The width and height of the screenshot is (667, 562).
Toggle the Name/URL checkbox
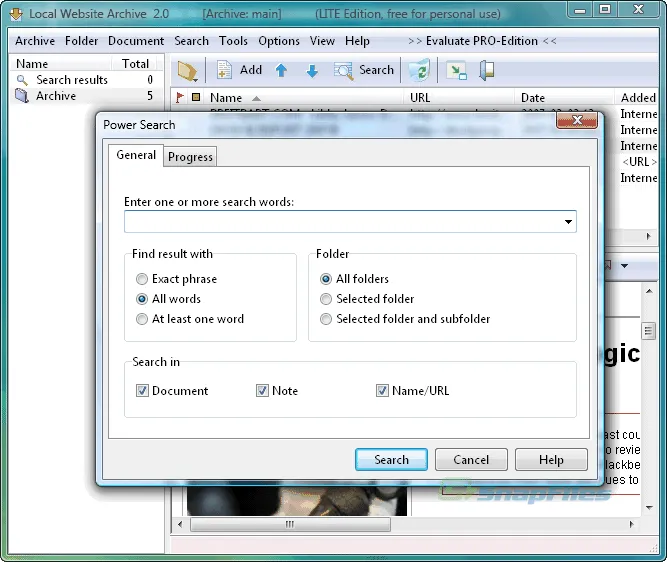382,391
